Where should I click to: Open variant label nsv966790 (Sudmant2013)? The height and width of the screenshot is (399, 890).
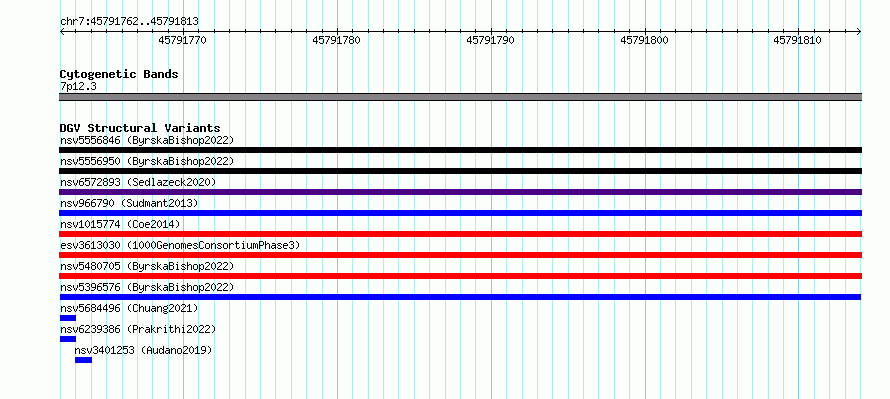129,203
